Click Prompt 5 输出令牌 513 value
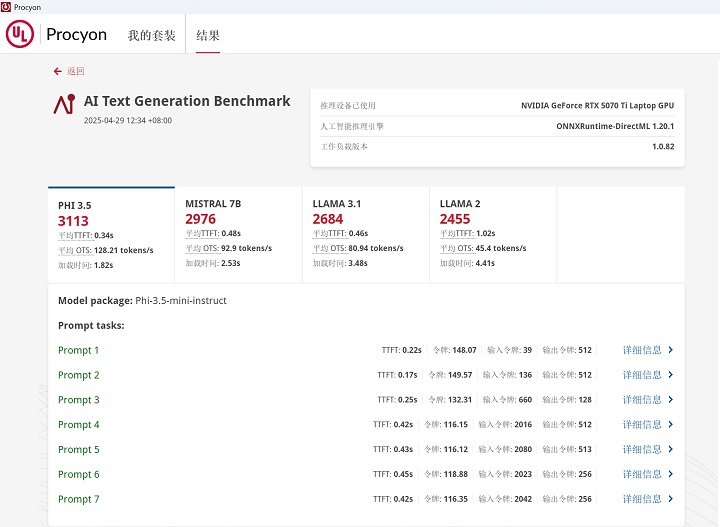This screenshot has width=720, height=527. coord(585,449)
